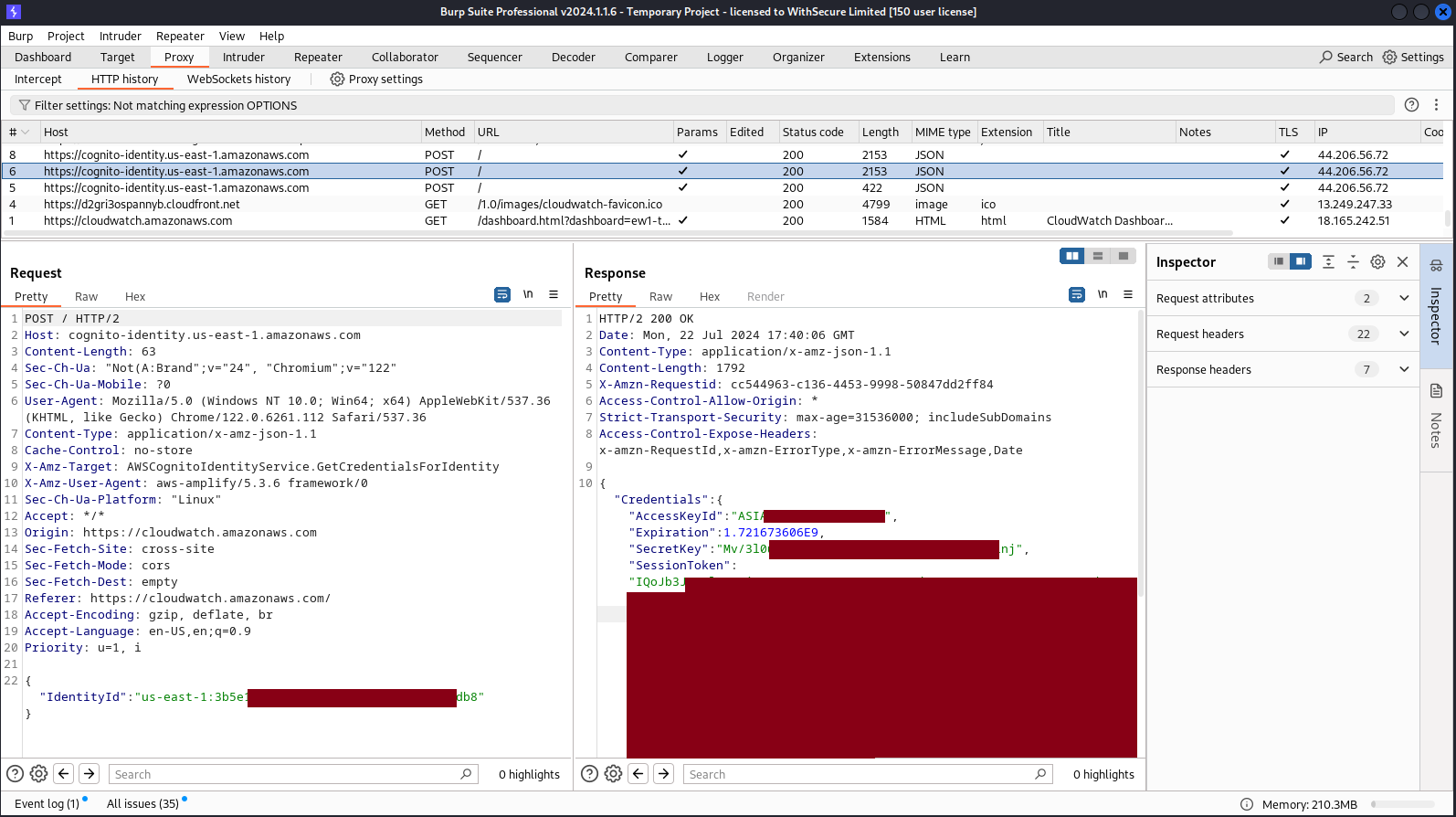The width and height of the screenshot is (1456, 817).
Task: Select the Inspector docked-right layout icon
Action: click(1301, 261)
